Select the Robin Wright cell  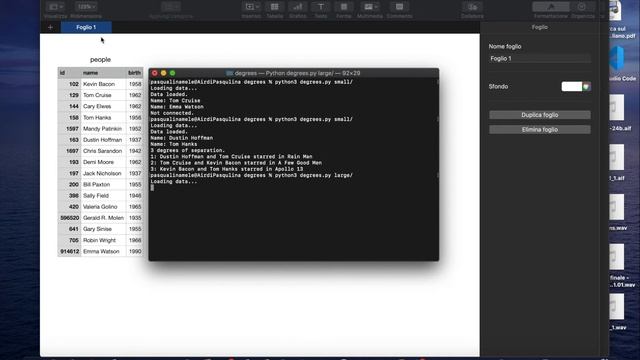click(x=103, y=240)
